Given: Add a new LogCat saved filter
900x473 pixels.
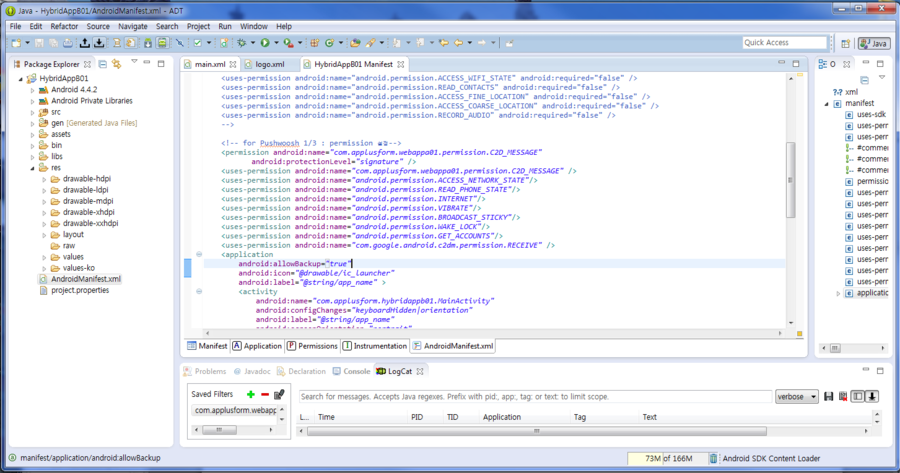Looking at the screenshot, I should coord(250,394).
